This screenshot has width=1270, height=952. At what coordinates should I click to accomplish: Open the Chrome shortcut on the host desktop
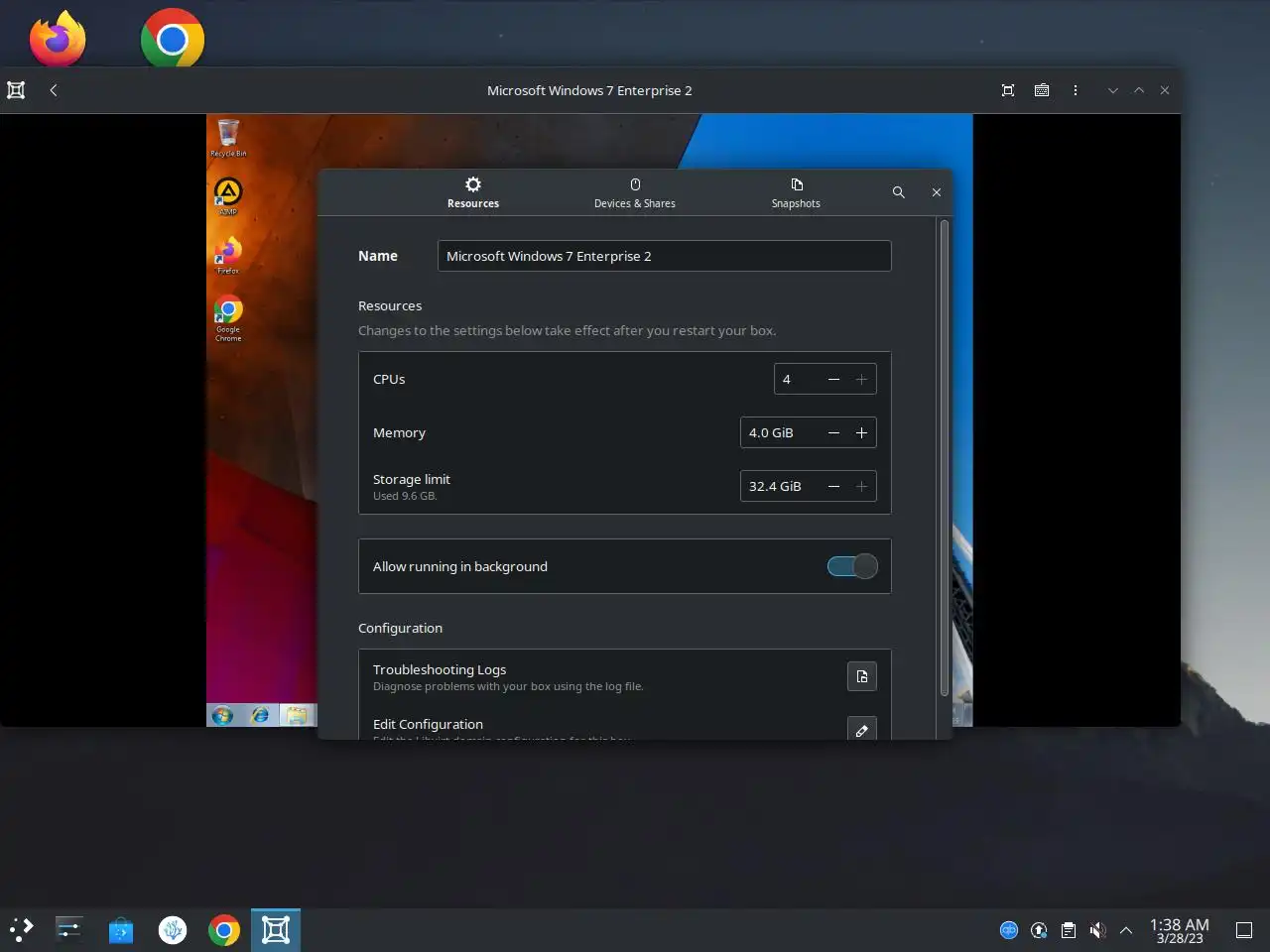(173, 39)
